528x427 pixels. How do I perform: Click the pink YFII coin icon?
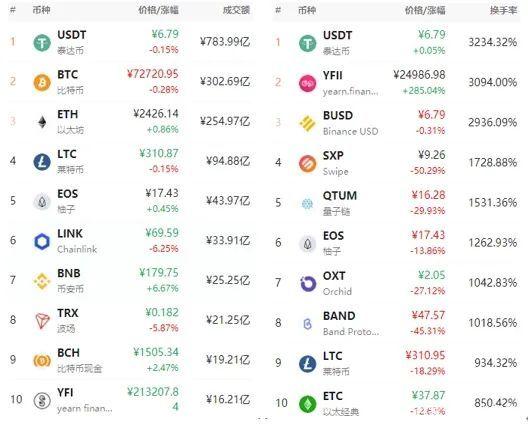point(307,83)
